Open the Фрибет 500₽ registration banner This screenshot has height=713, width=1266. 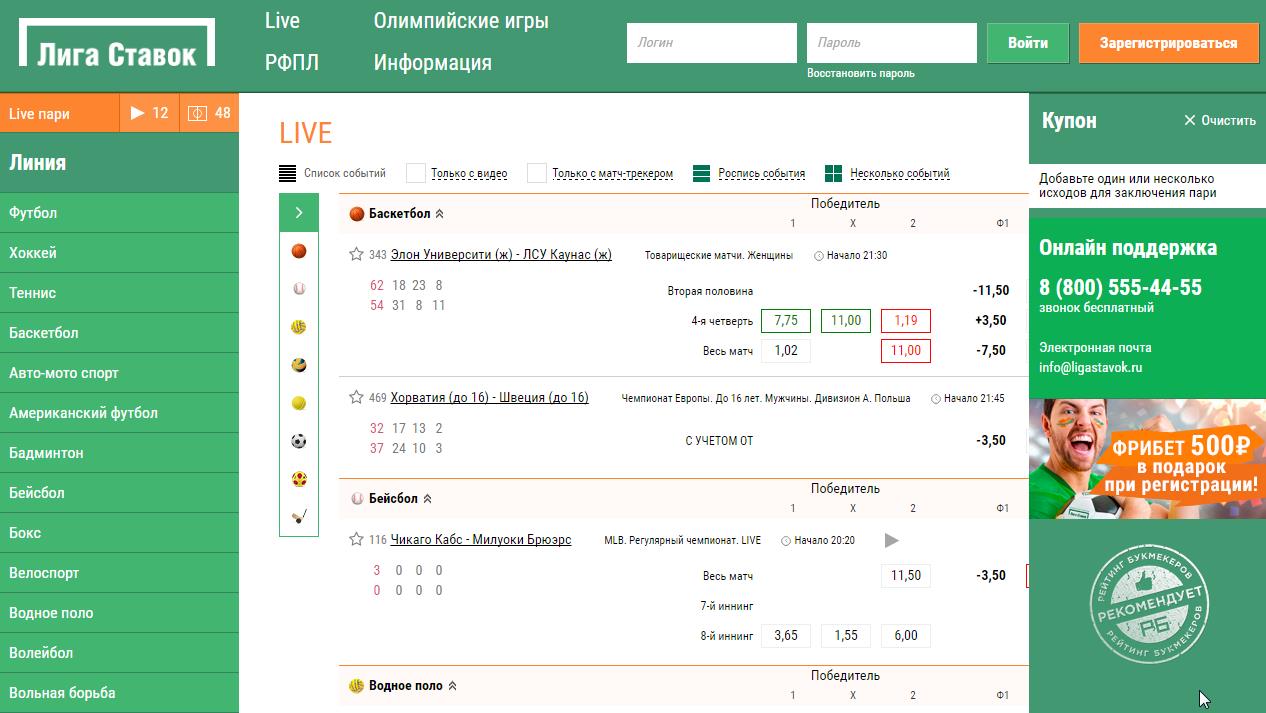[1148, 459]
